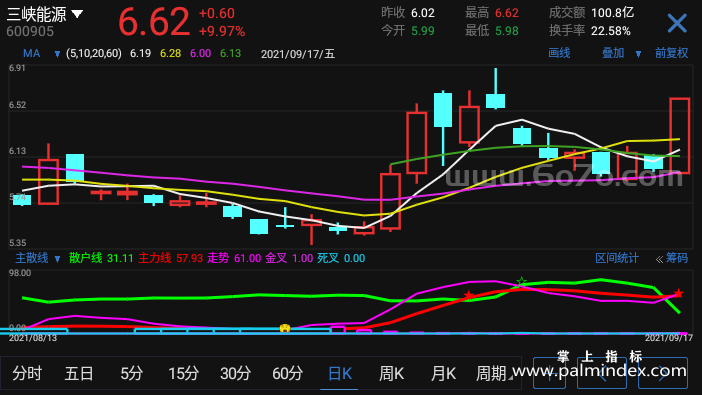Click the crosshair cursor button

pos(549,373)
